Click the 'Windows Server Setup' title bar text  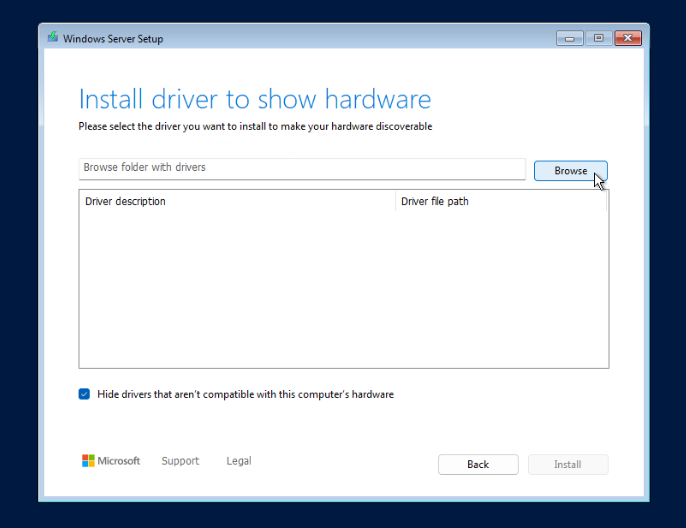click(x=113, y=39)
